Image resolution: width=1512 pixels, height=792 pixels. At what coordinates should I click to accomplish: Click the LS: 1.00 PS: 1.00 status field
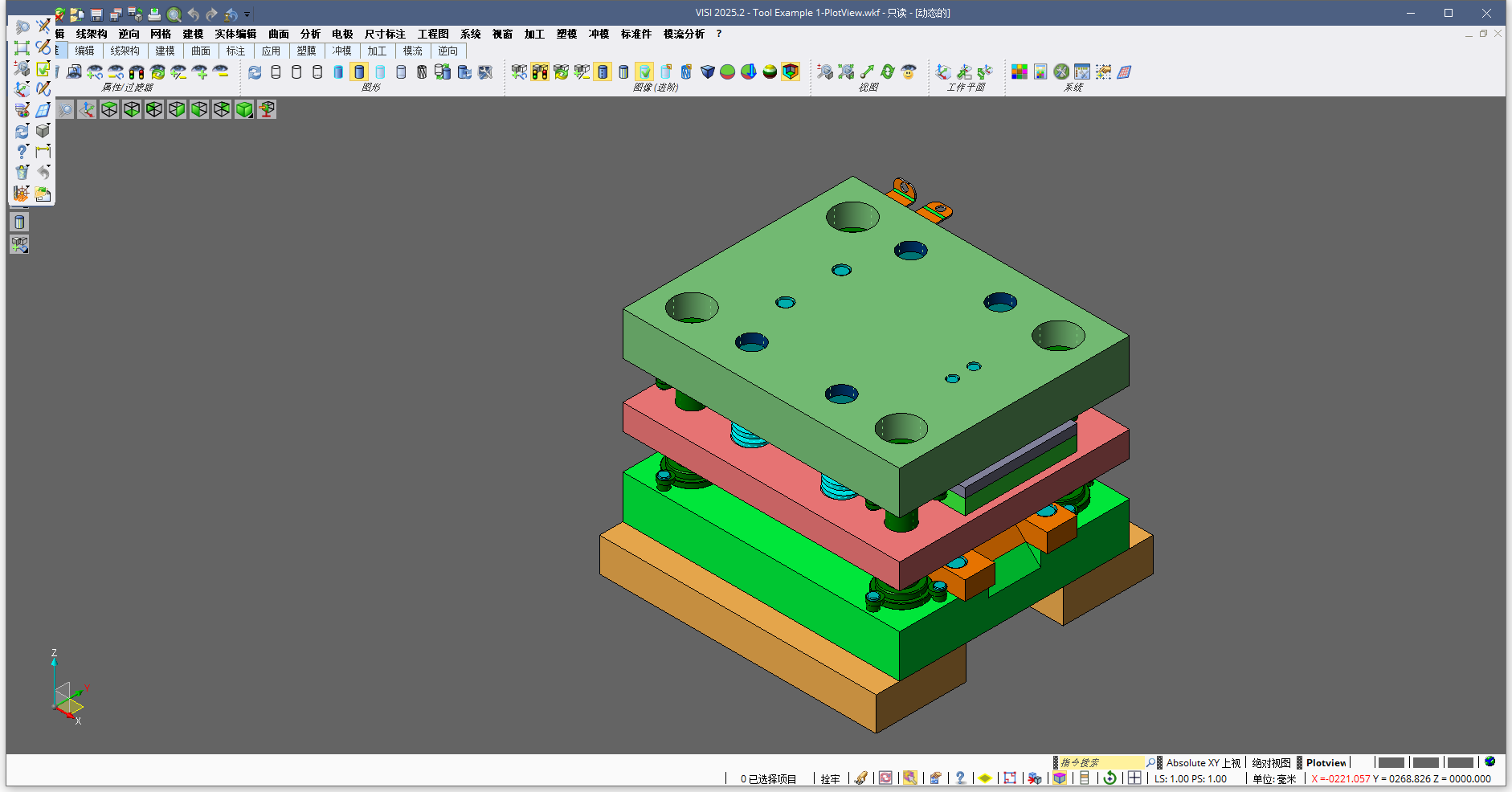1191,779
